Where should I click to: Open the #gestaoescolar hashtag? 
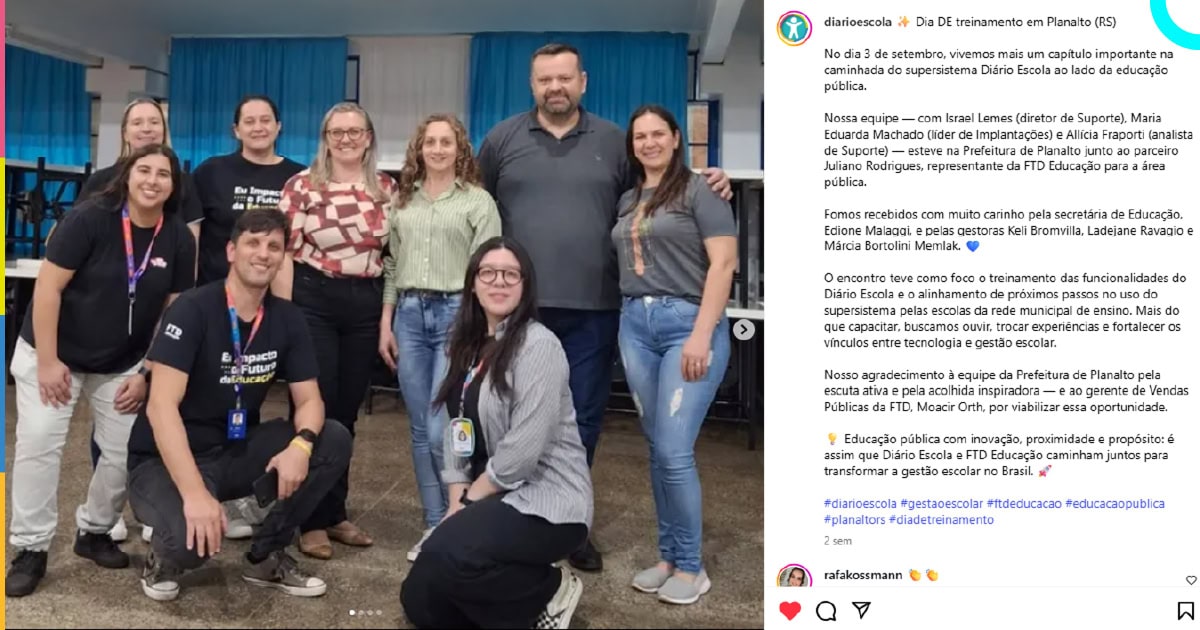tap(941, 504)
